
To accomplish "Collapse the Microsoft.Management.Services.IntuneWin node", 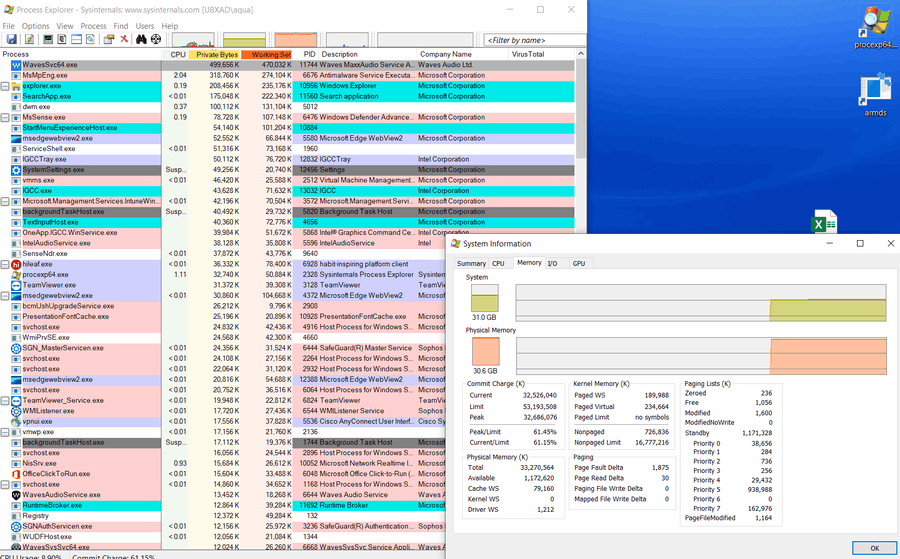I will (x=5, y=201).
